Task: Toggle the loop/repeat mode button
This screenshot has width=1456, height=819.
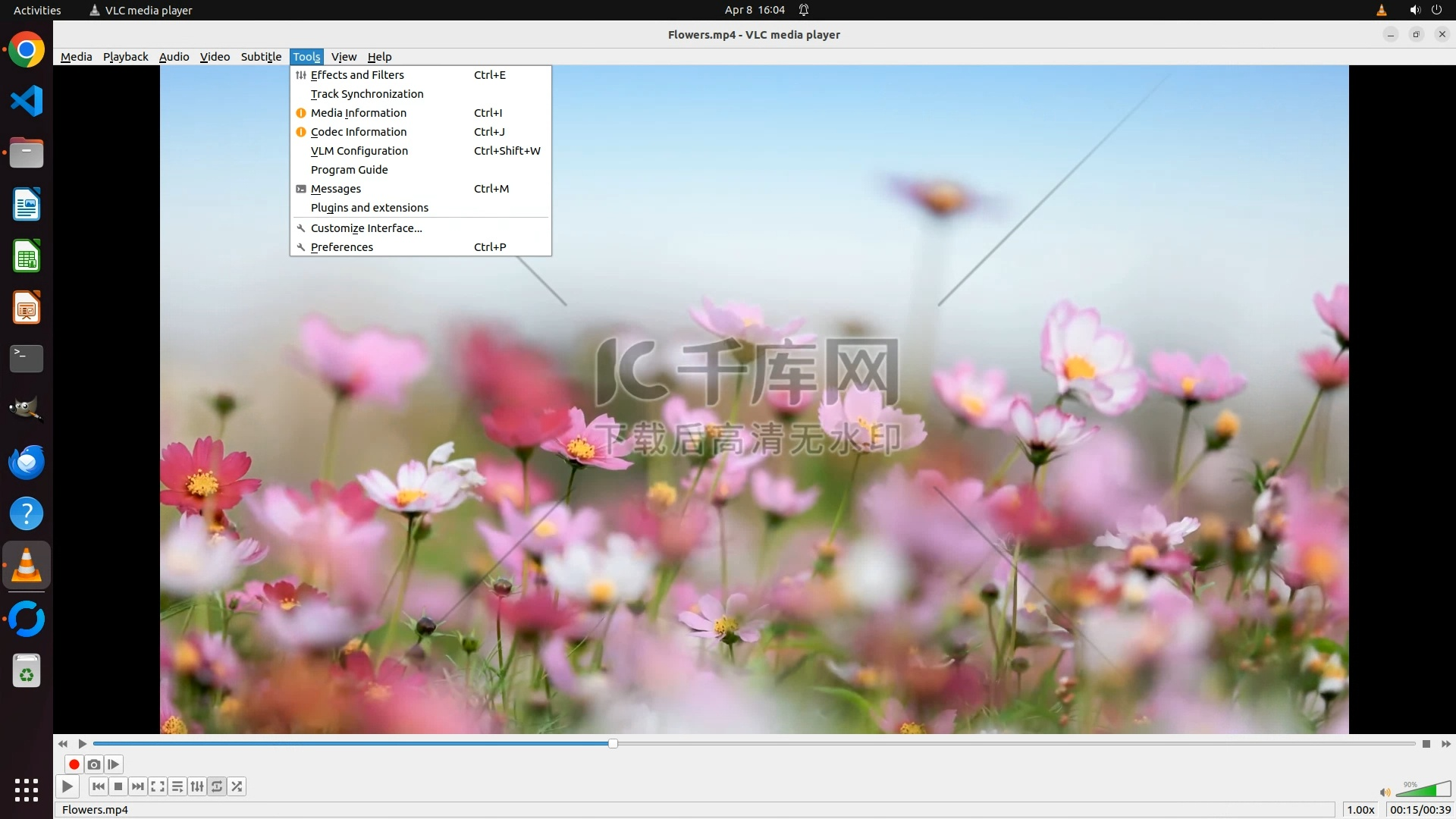Action: point(217,786)
